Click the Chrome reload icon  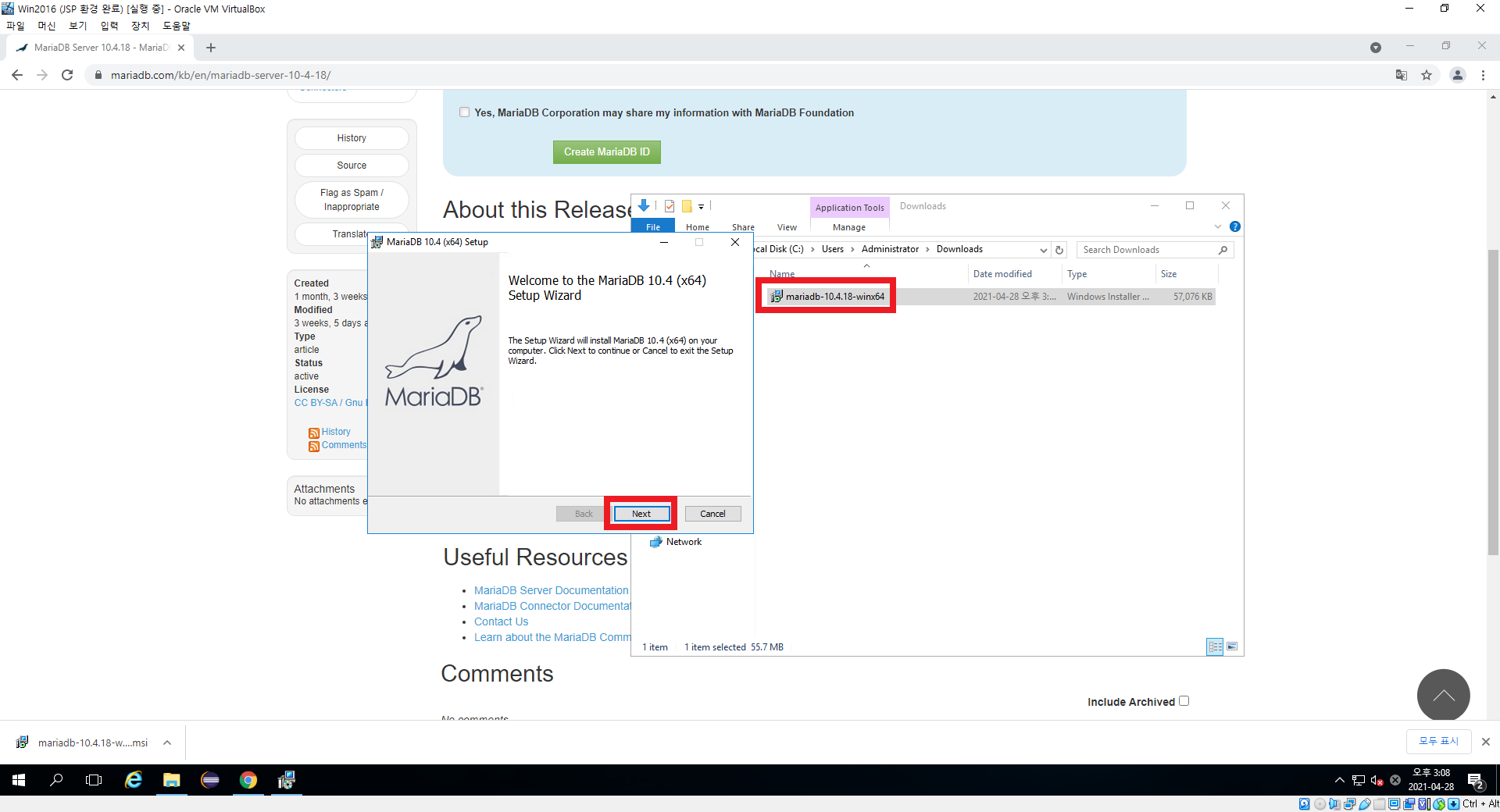[67, 75]
